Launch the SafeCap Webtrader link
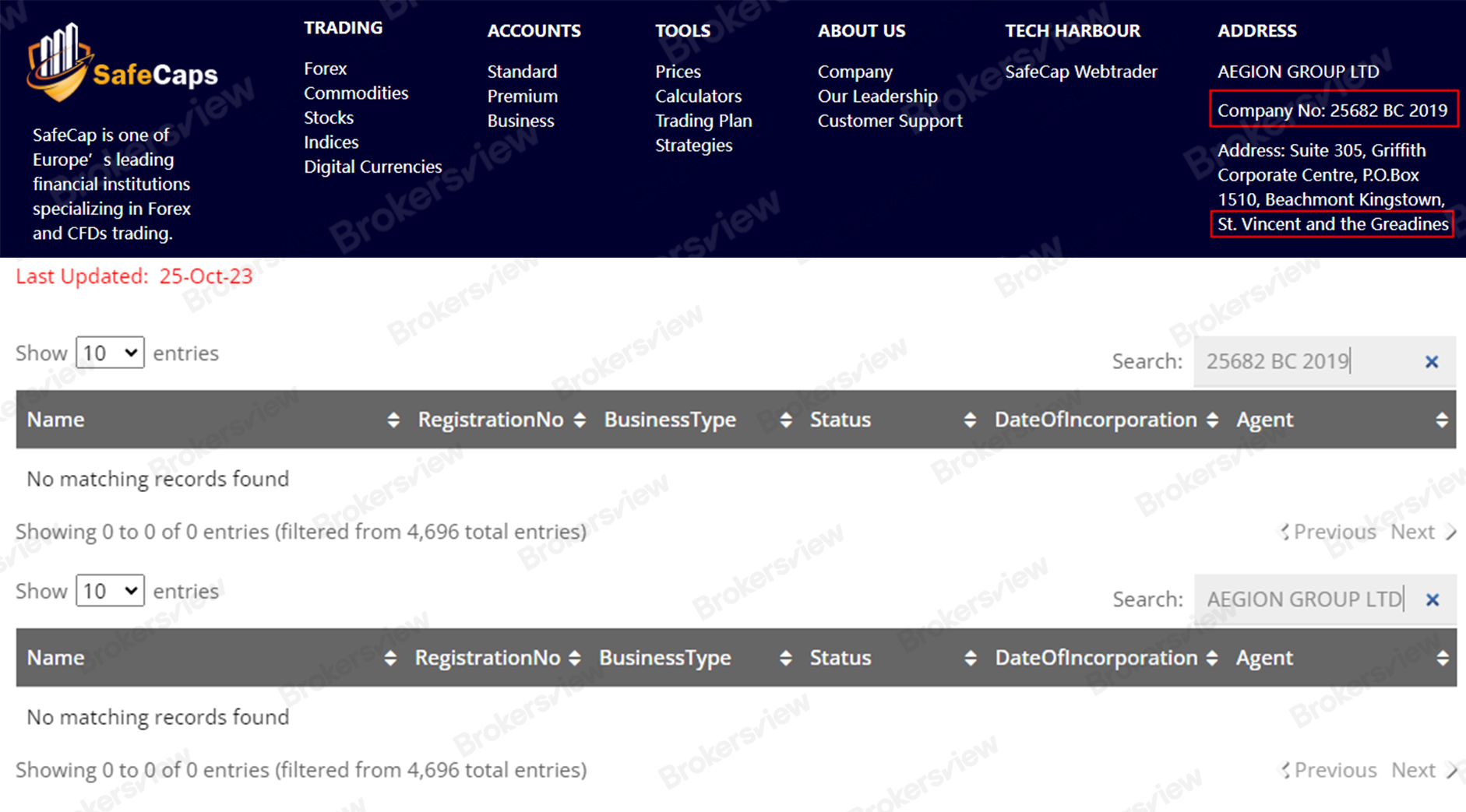1466x812 pixels. (x=1081, y=72)
